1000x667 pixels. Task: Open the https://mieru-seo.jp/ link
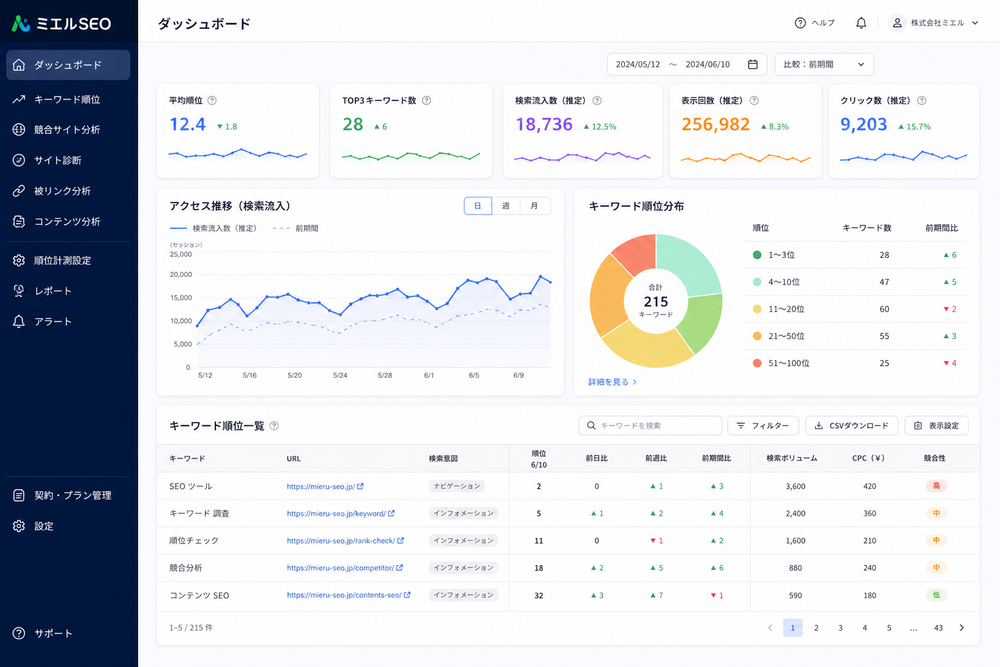point(320,487)
